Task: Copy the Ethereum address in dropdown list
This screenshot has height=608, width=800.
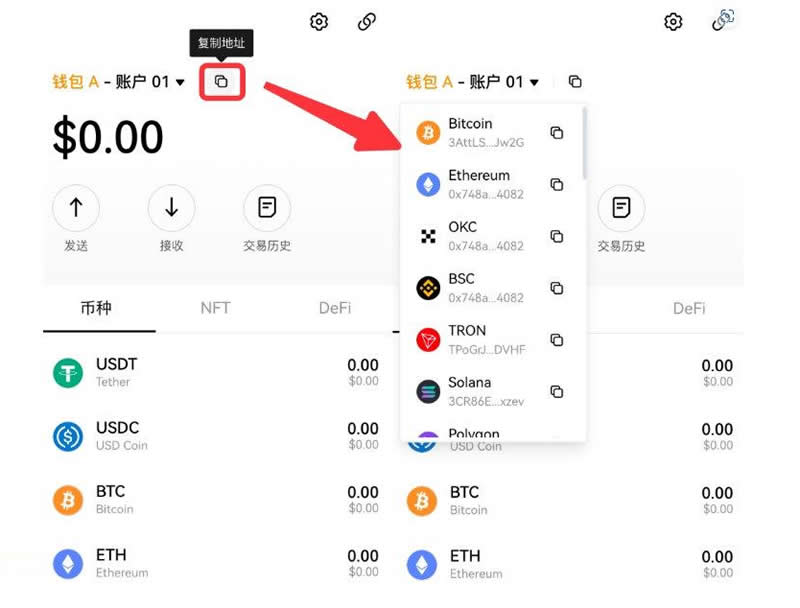Action: [x=557, y=184]
